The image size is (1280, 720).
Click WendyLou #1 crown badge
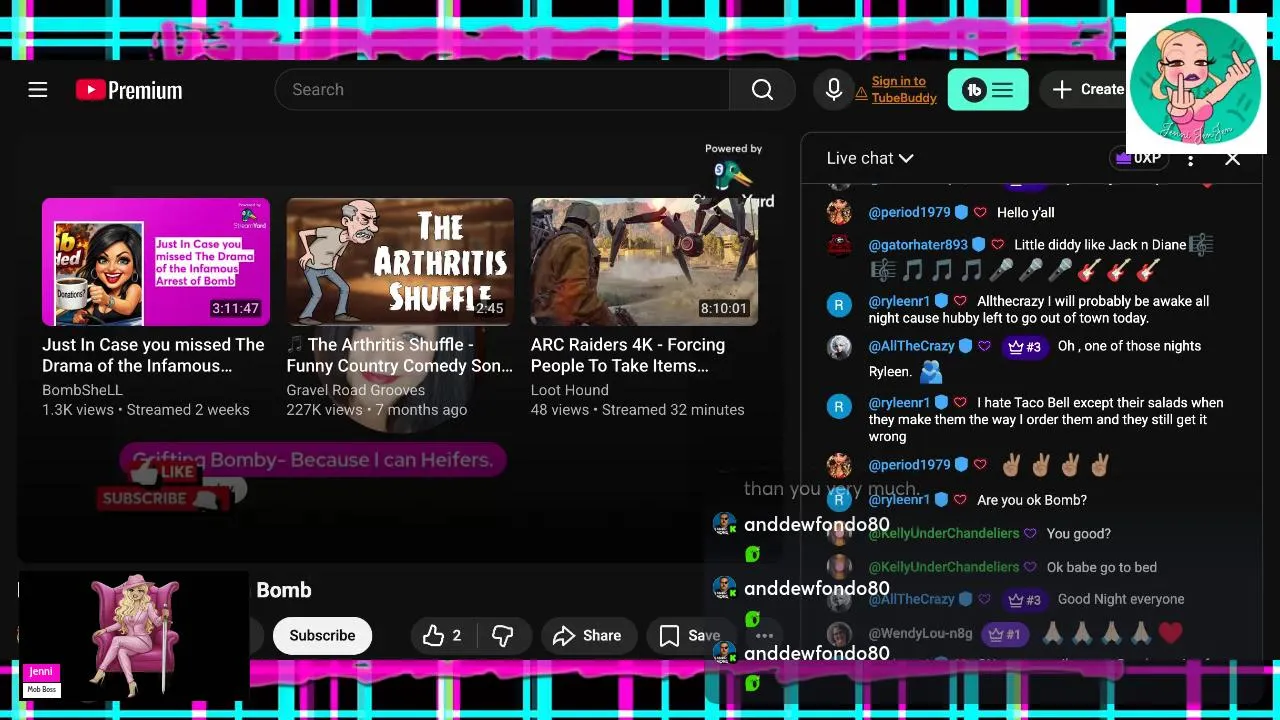1004,634
